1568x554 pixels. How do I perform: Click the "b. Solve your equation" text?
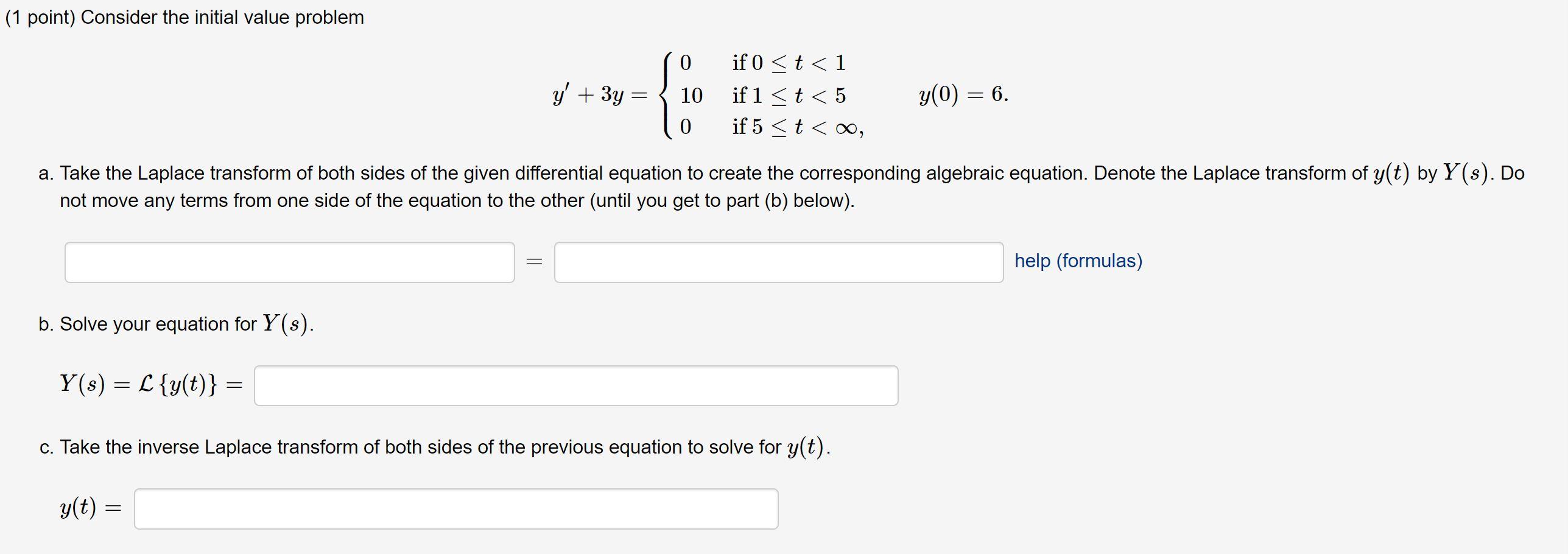tap(176, 324)
